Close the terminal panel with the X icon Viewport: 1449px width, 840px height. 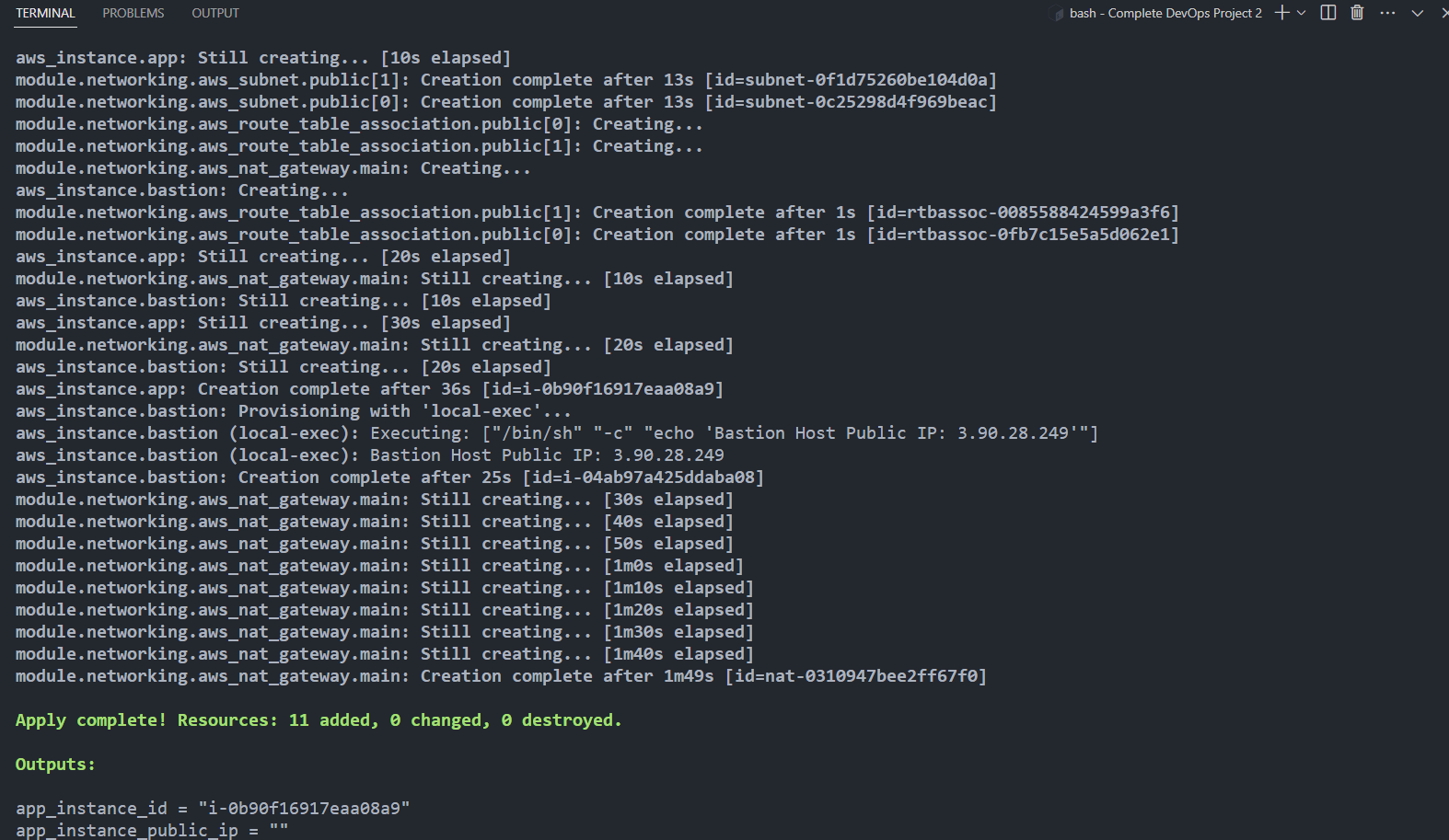coord(1443,13)
